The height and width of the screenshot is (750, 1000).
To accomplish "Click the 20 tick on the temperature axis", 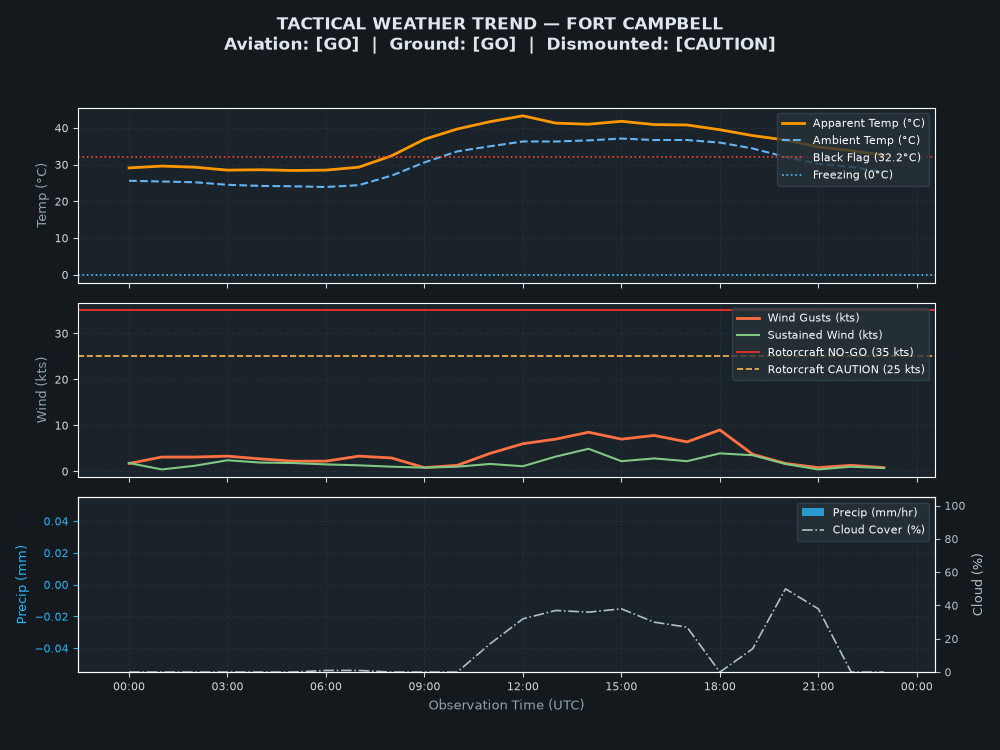I will click(62, 202).
